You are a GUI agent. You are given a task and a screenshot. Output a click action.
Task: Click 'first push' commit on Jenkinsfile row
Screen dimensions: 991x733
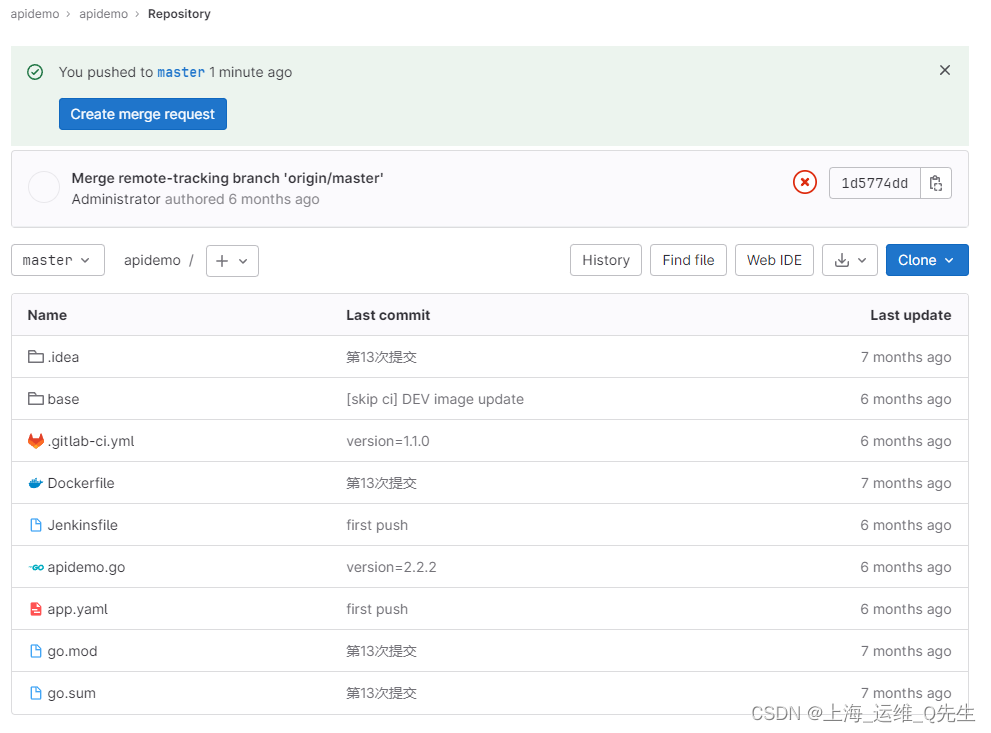pyautogui.click(x=377, y=525)
